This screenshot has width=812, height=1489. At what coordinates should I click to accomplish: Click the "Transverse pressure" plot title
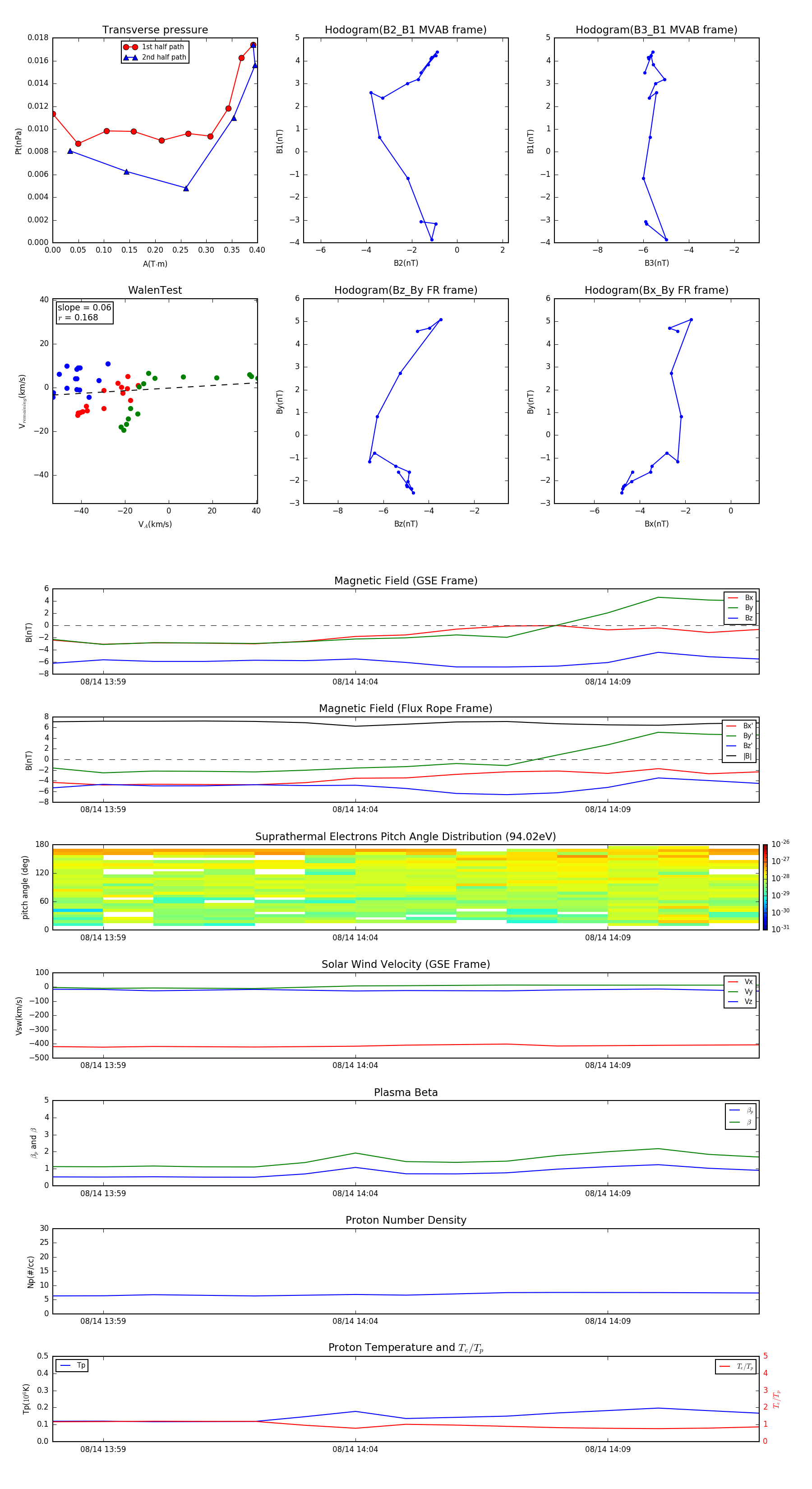[155, 30]
